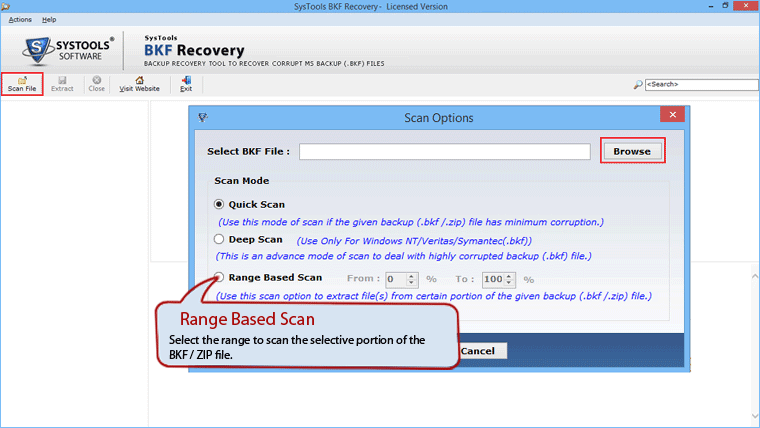Increase the To range value
Viewport: 760px width, 428px height.
509,276
